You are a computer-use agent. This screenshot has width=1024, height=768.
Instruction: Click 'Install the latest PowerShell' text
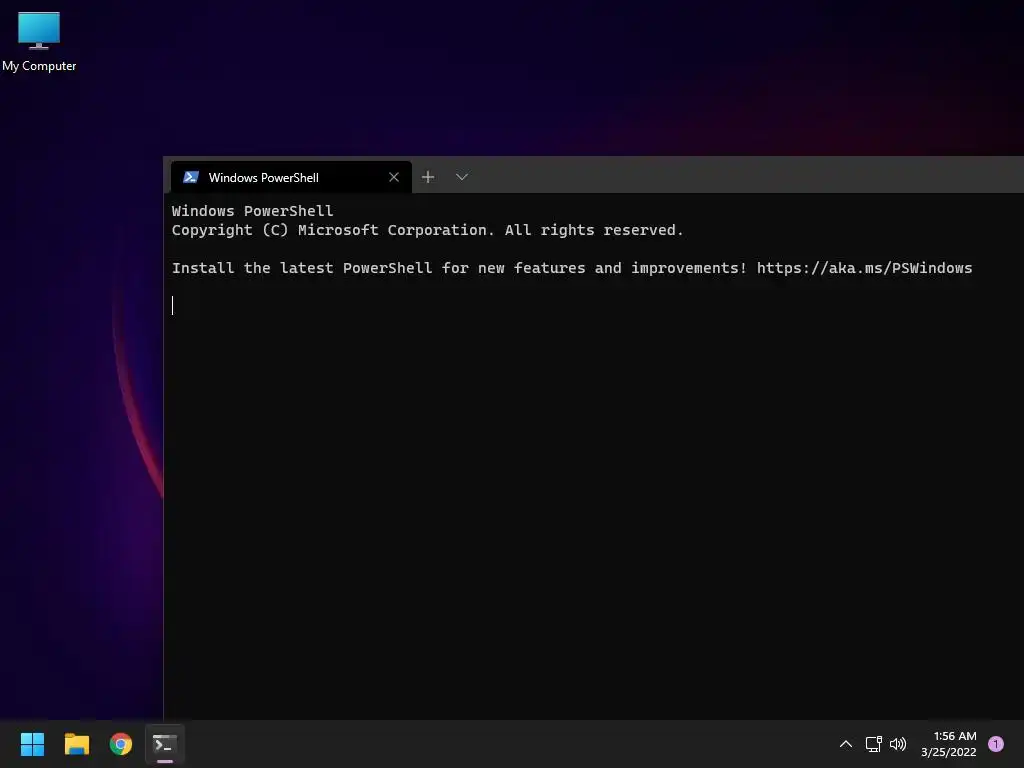pos(302,268)
